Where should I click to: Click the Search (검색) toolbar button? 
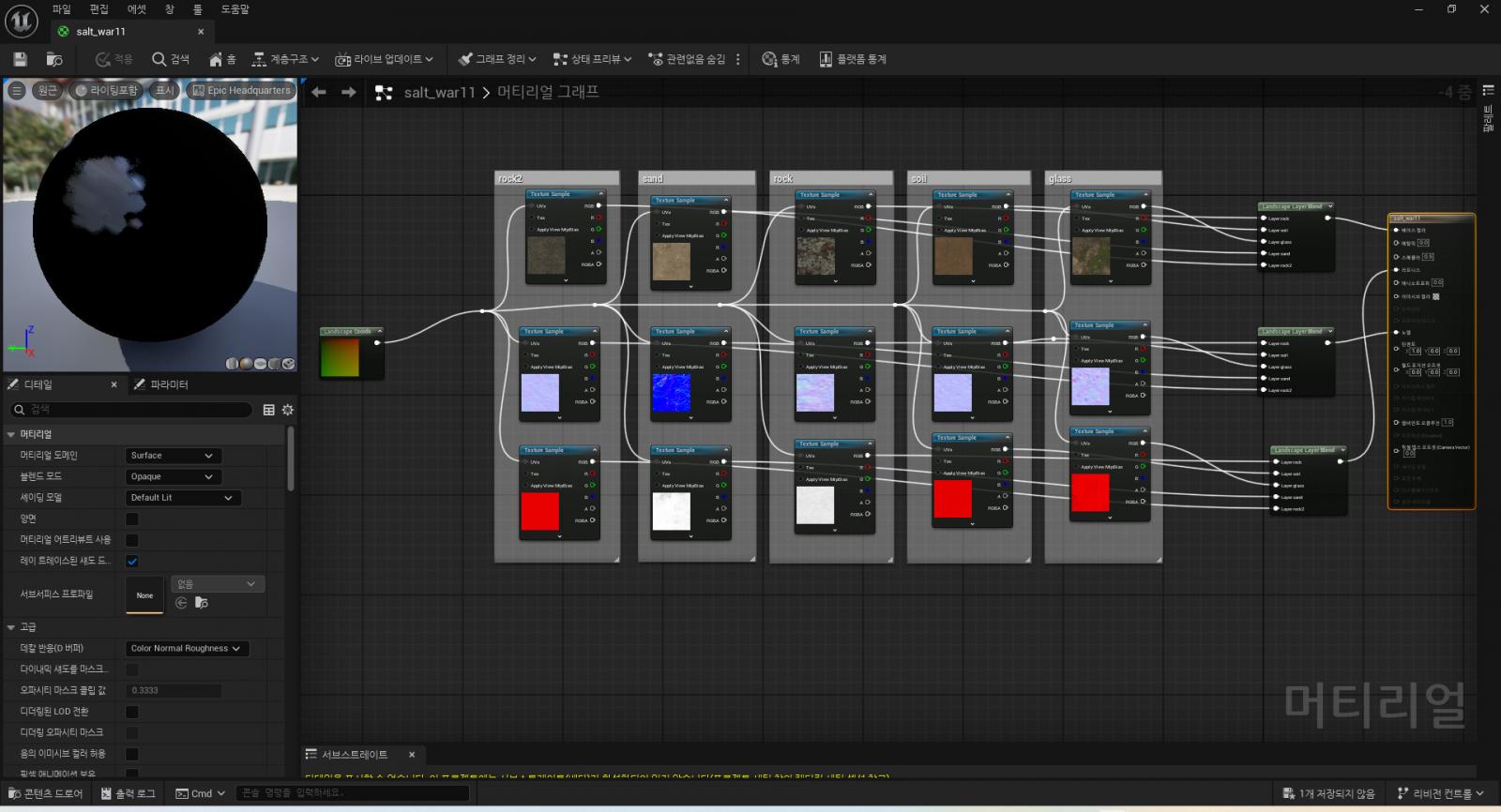(x=171, y=59)
